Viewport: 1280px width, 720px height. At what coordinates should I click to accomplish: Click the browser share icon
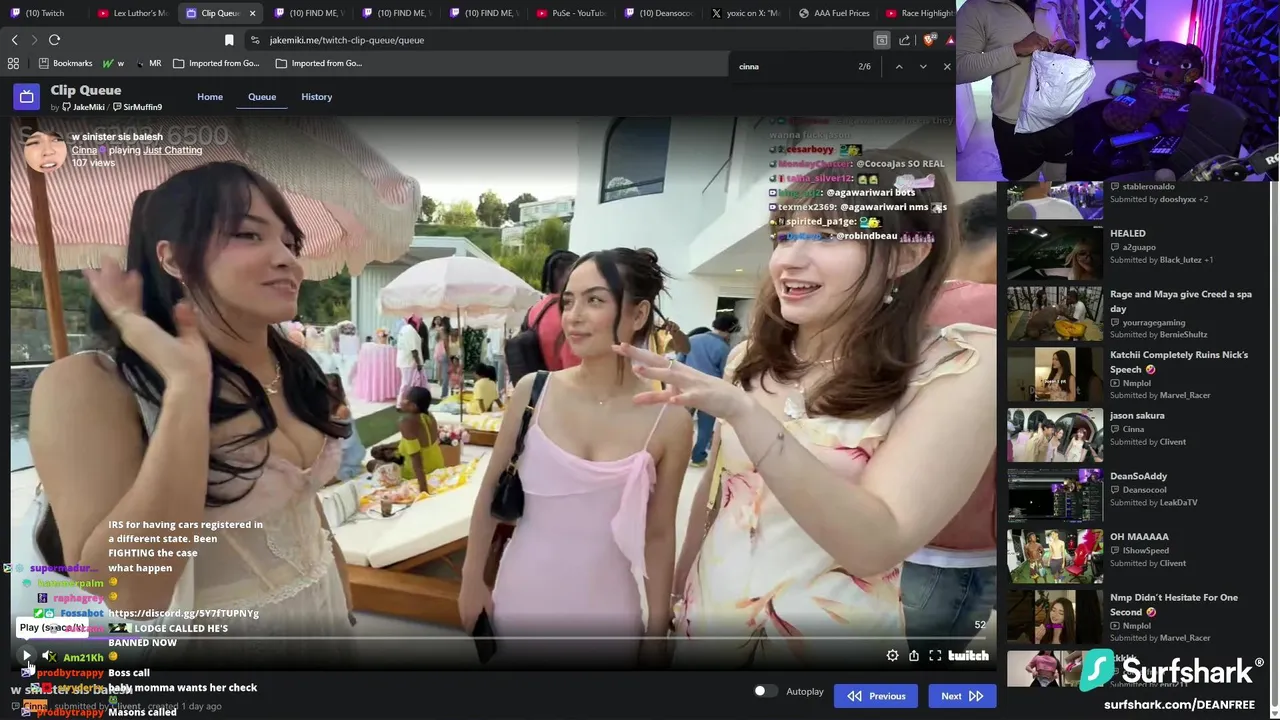click(904, 40)
